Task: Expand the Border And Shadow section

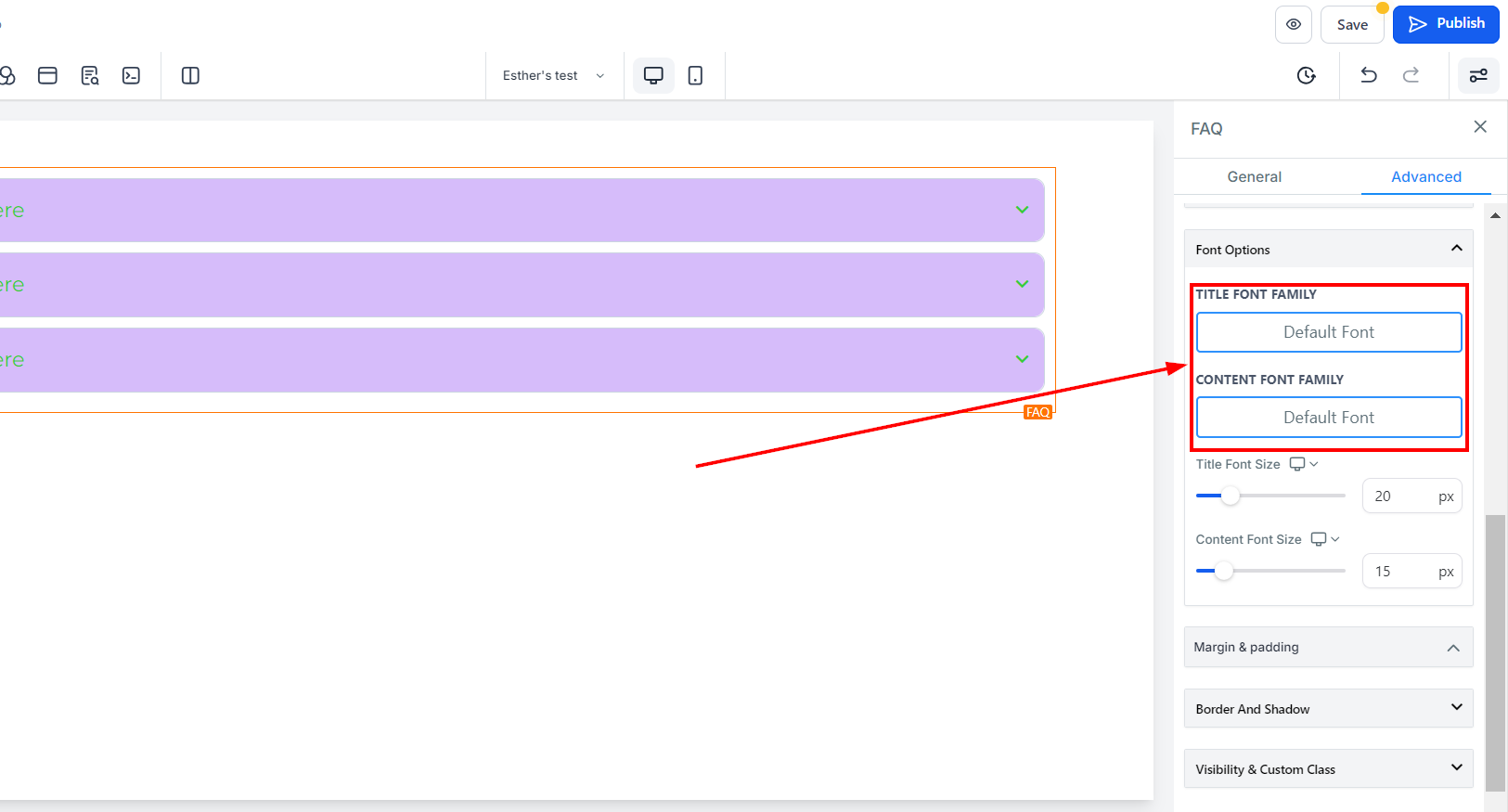Action: (1328, 708)
